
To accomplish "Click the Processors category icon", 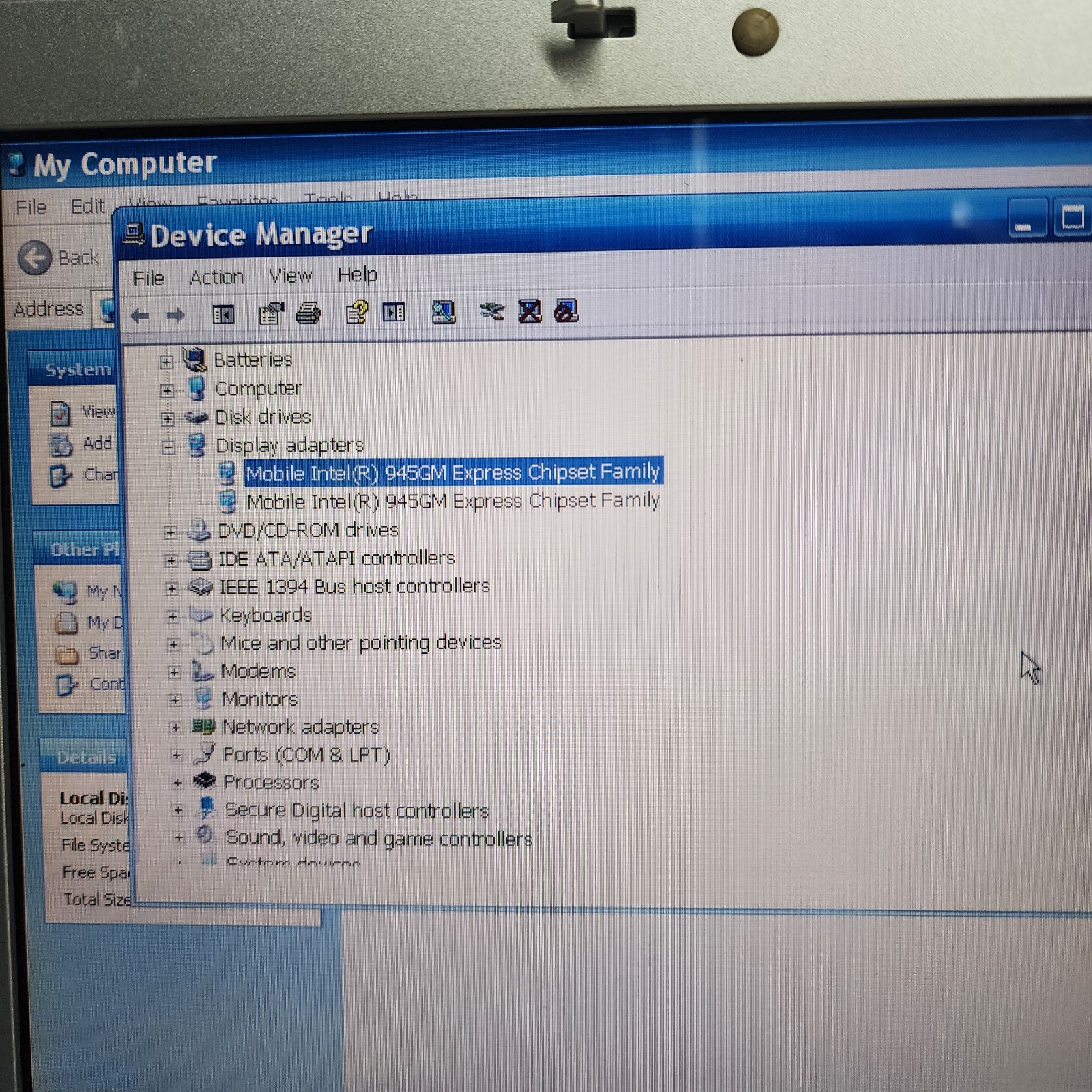I will pos(205,781).
